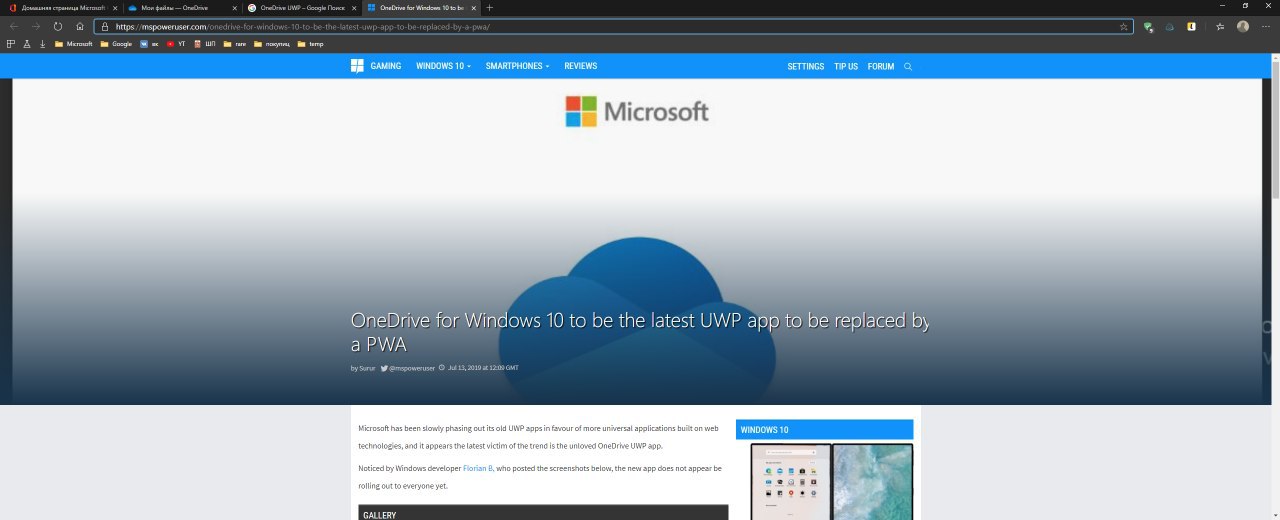Click the download arrow bookmark icon

click(x=43, y=44)
